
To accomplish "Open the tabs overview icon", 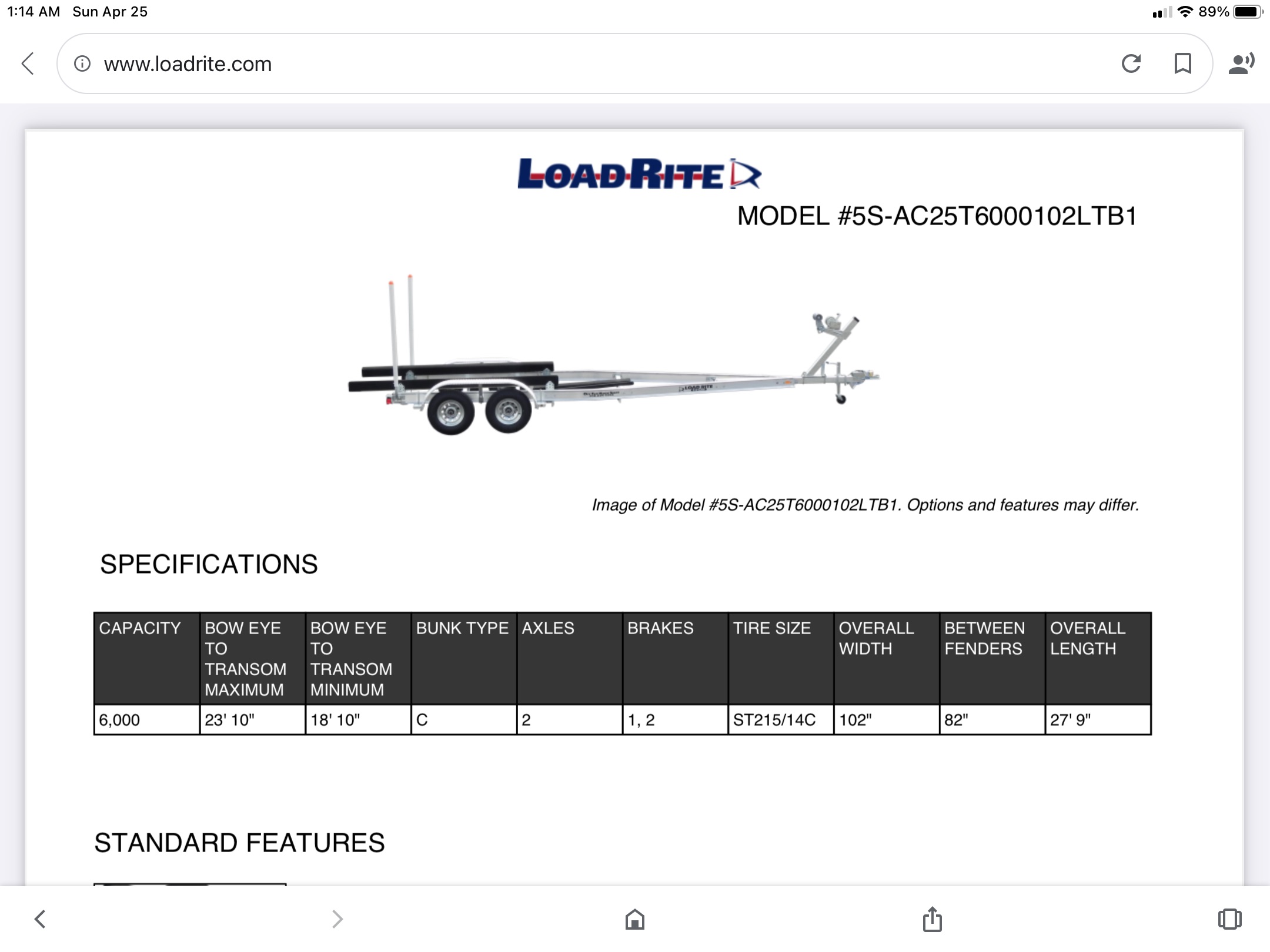I will click(x=1229, y=919).
